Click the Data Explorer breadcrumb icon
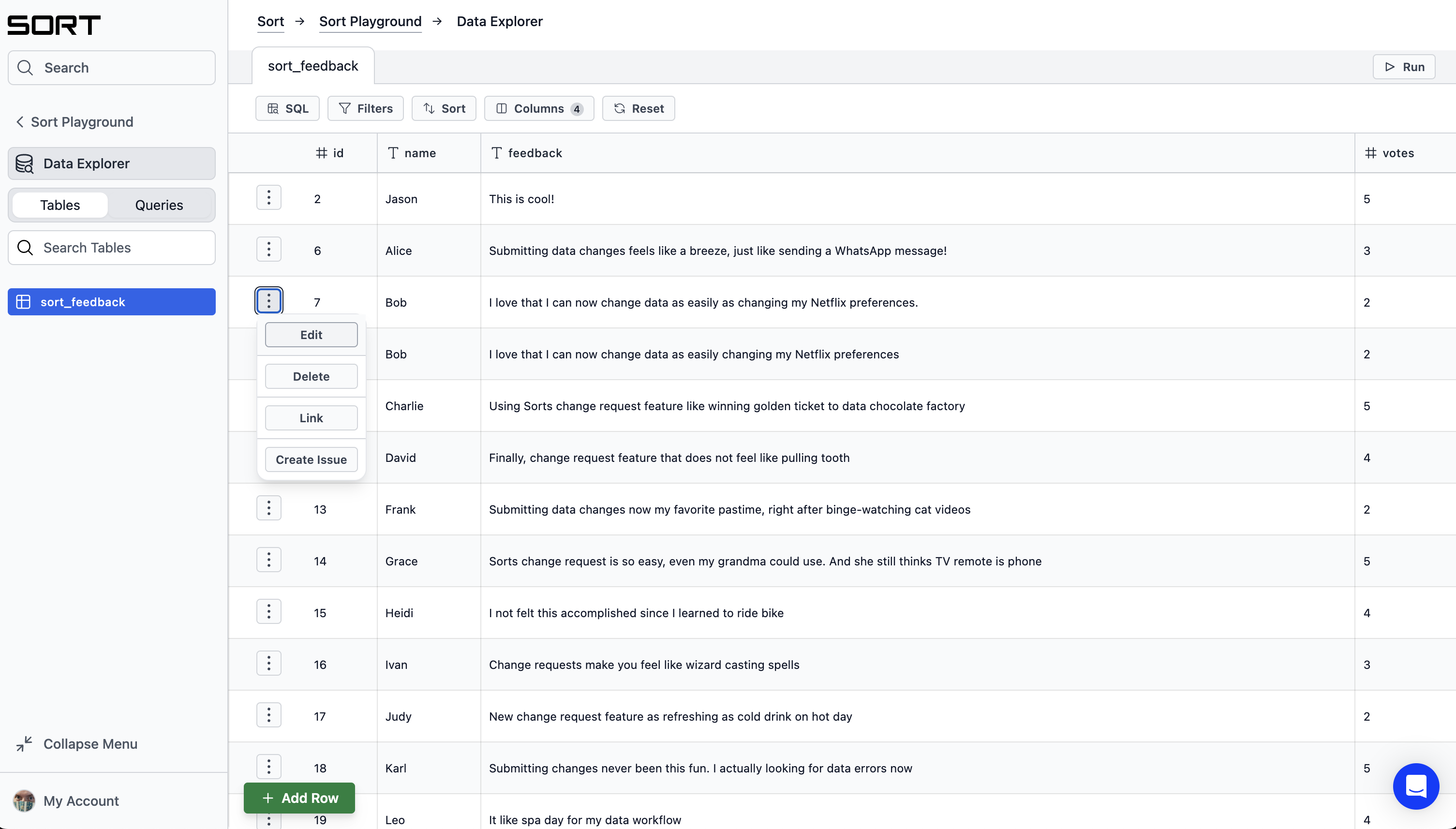The height and width of the screenshot is (829, 1456). (x=500, y=21)
